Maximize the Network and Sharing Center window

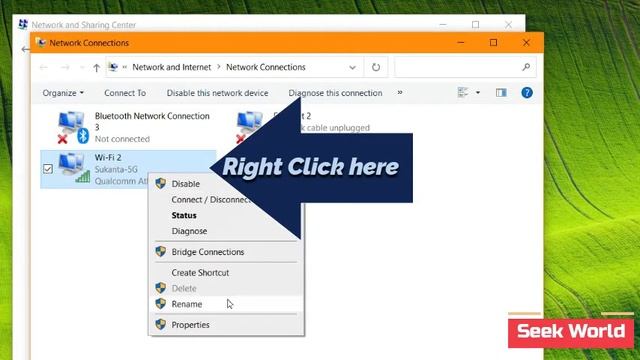476,25
